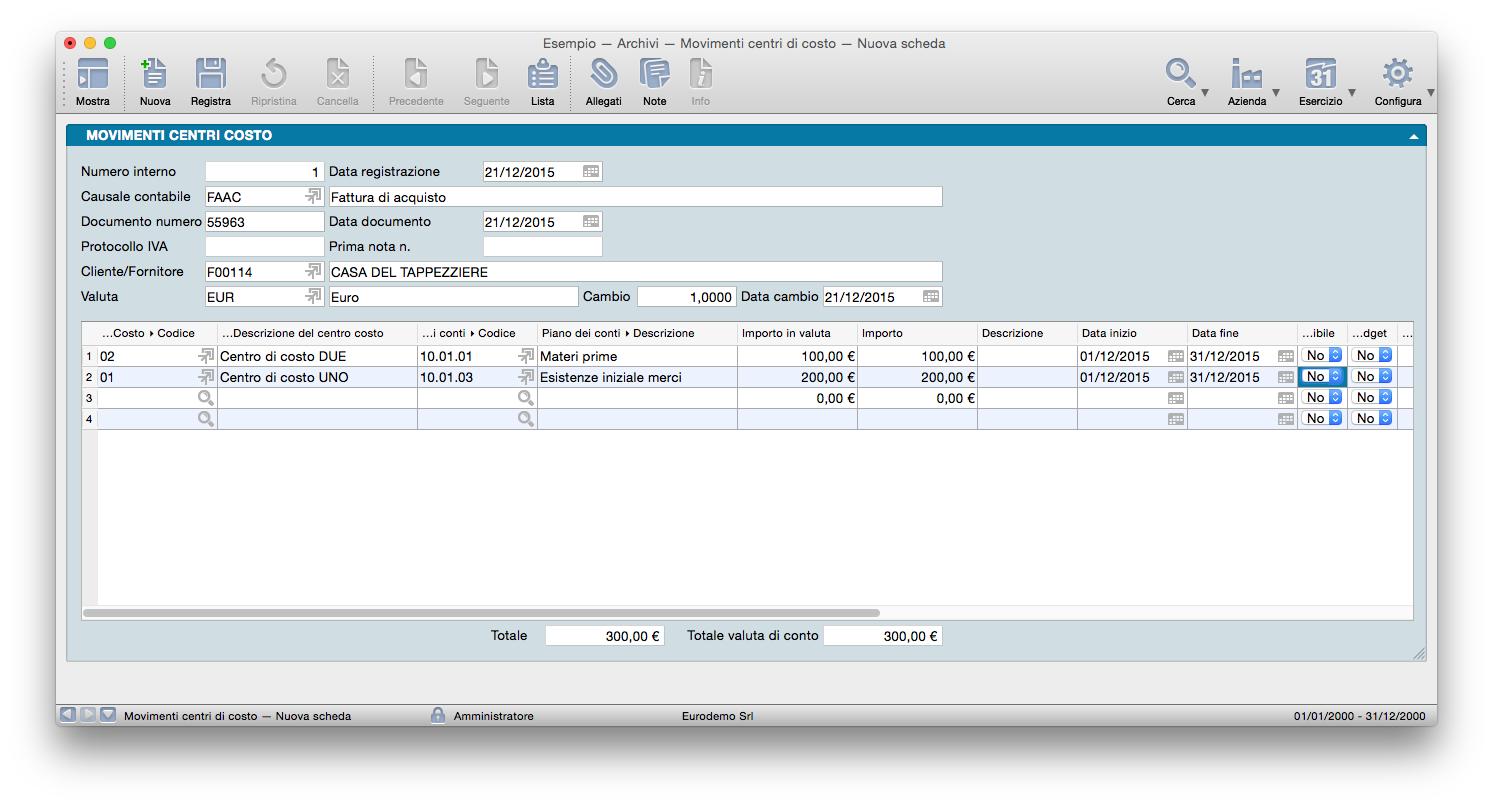Click the Fattura di acquisto description field
1493x806 pixels.
click(636, 197)
